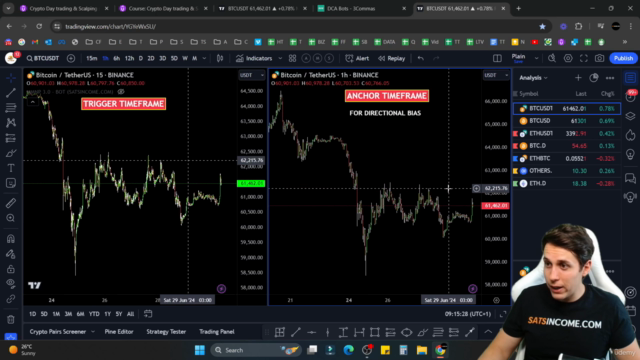The height and width of the screenshot is (360, 640).
Task: Expand the Analysis watchlist dropdown
Action: [533, 78]
